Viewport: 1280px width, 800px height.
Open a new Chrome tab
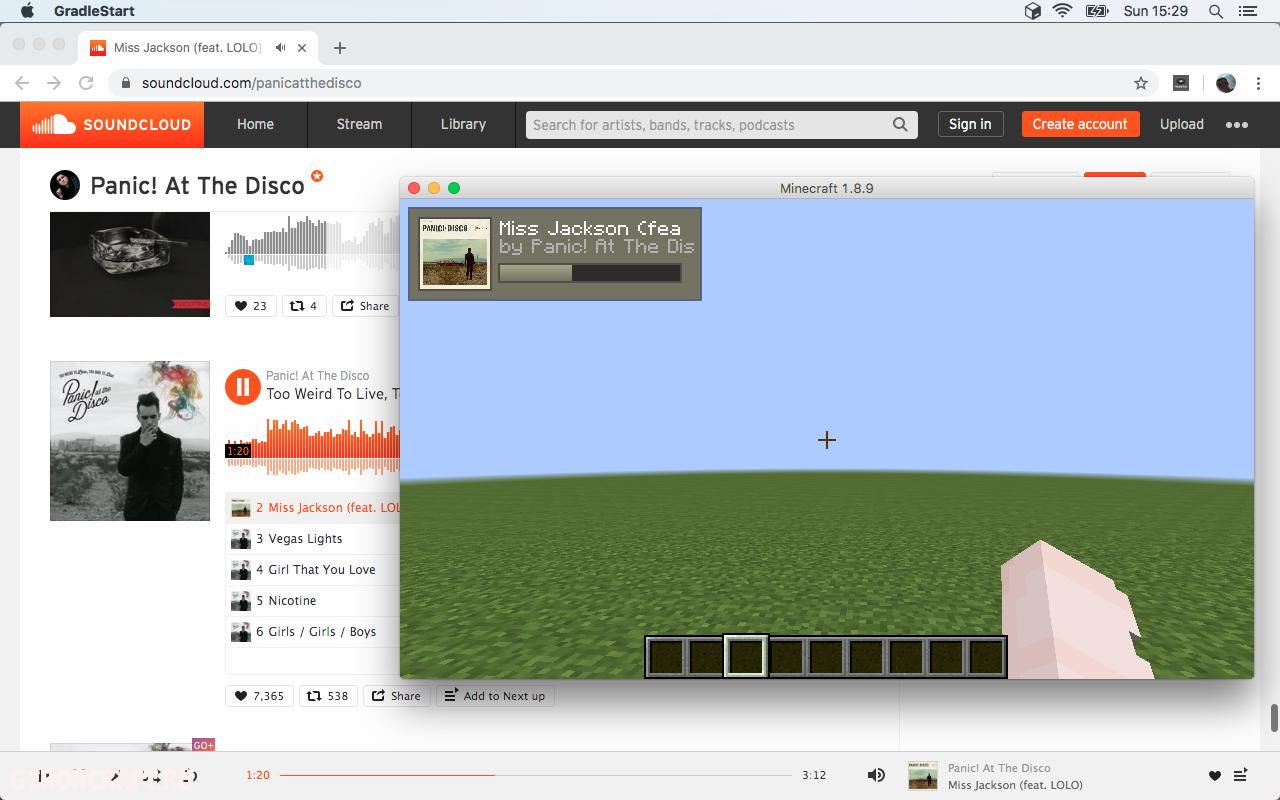(x=340, y=48)
